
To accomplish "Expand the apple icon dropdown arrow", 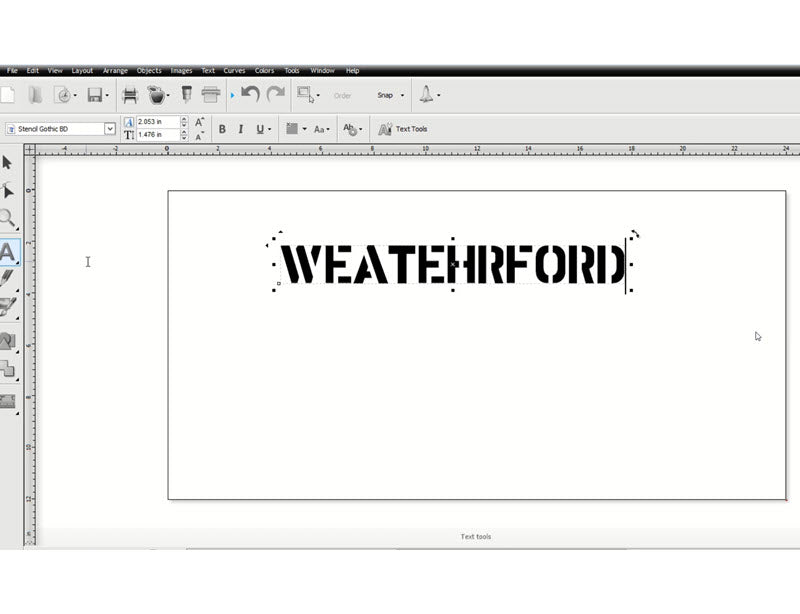I will (x=168, y=95).
